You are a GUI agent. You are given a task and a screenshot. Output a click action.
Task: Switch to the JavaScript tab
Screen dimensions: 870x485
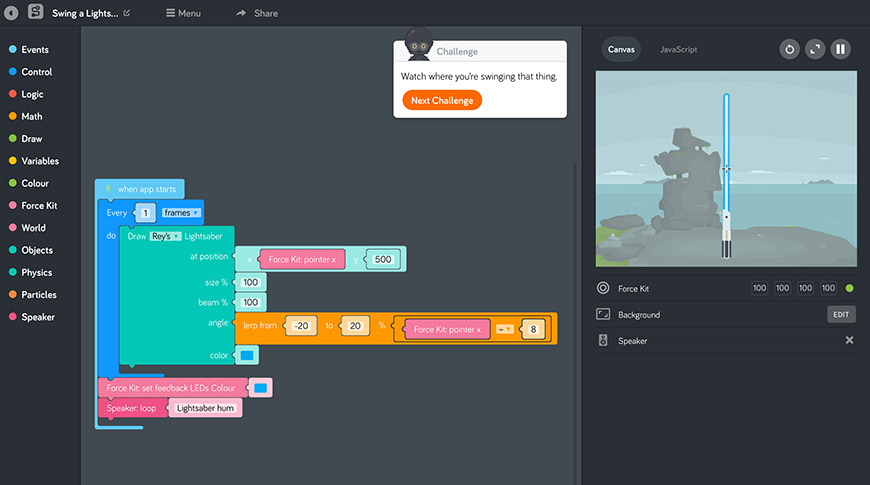pyautogui.click(x=678, y=49)
